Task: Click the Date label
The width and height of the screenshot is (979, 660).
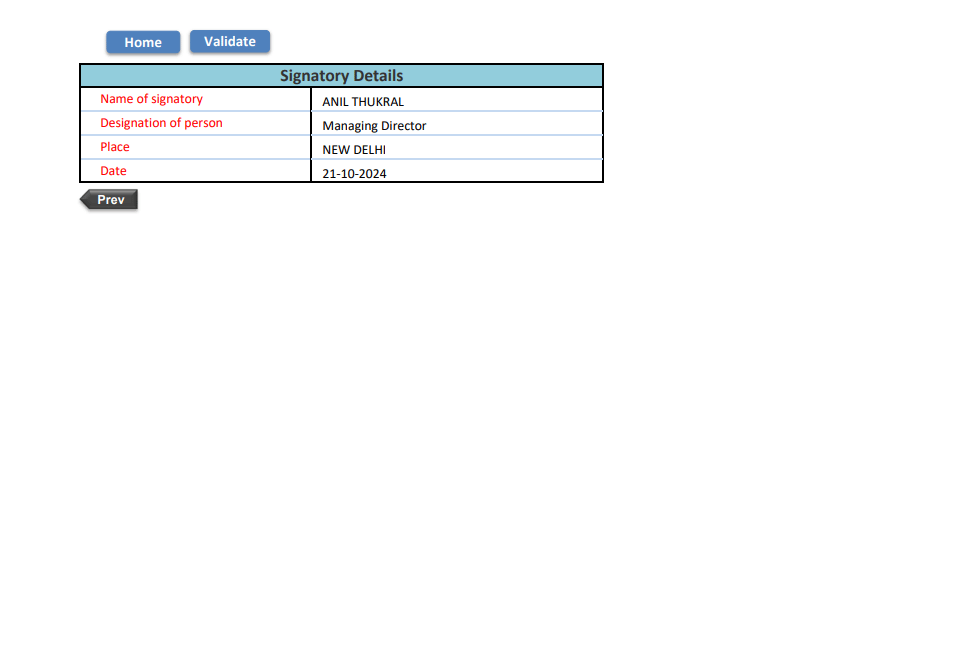Action: tap(113, 170)
